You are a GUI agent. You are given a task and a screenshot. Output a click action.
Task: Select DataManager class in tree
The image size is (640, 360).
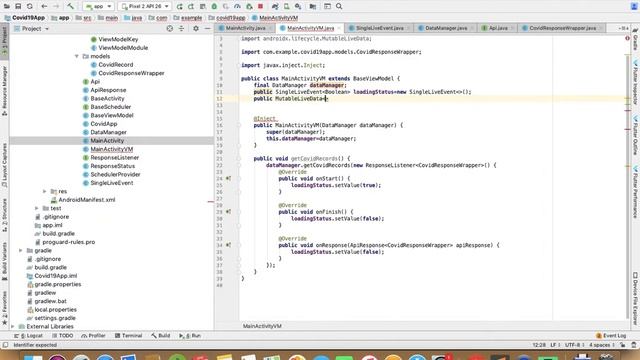click(x=108, y=132)
